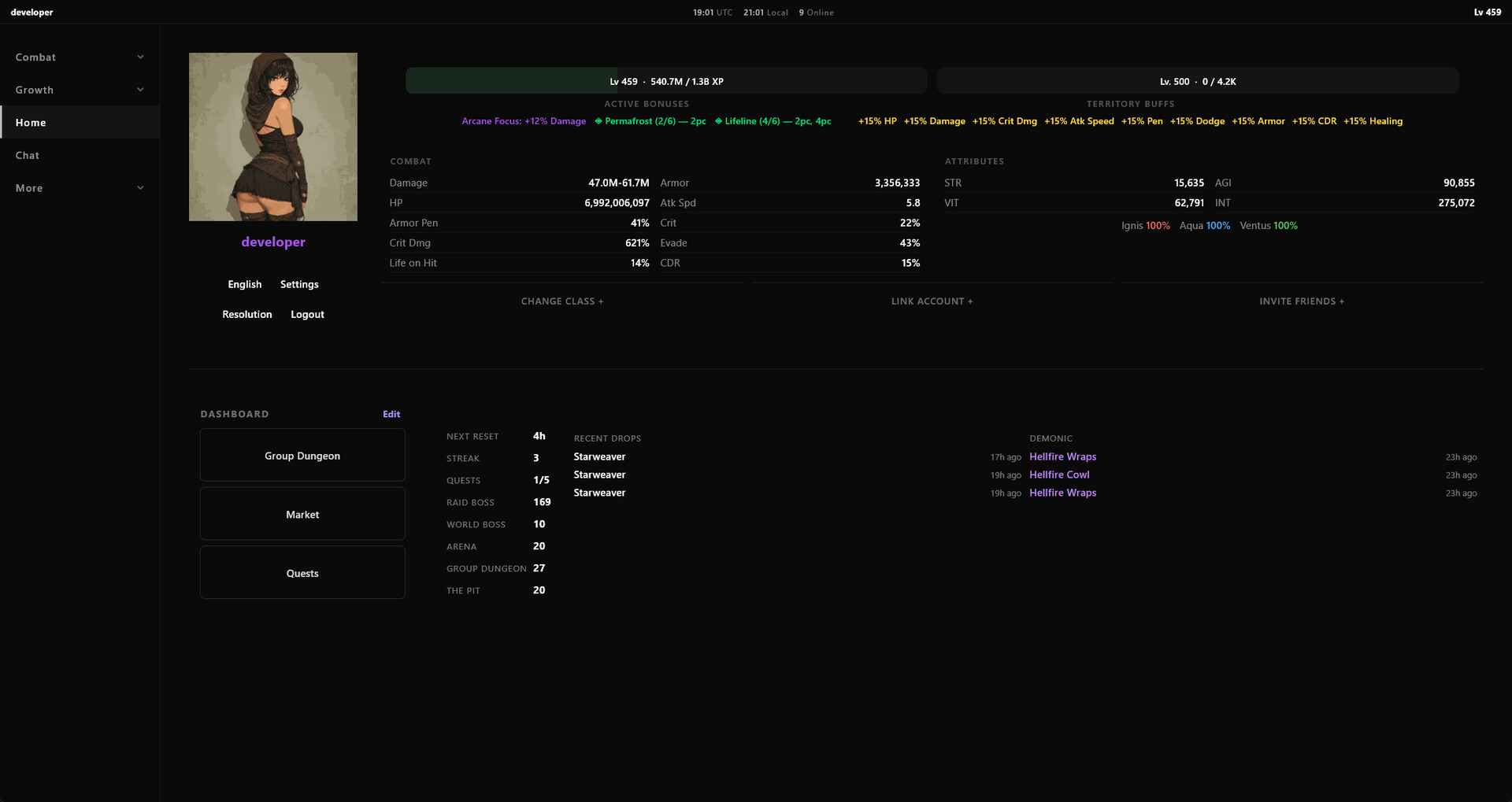This screenshot has width=1512, height=802.
Task: Open the Chat sidebar item
Action: pos(79,155)
